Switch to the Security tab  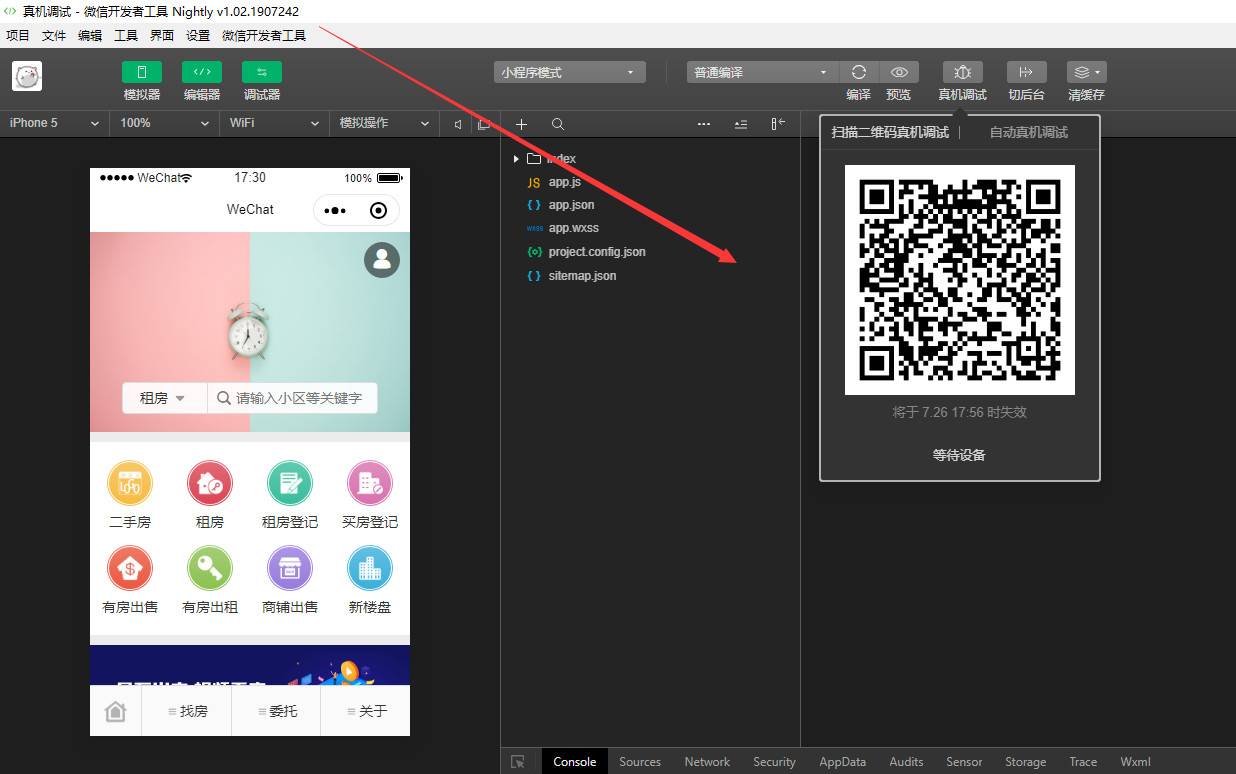coord(774,762)
